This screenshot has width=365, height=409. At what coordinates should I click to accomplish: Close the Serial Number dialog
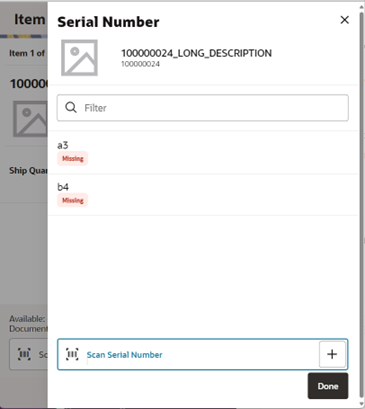tap(344, 20)
